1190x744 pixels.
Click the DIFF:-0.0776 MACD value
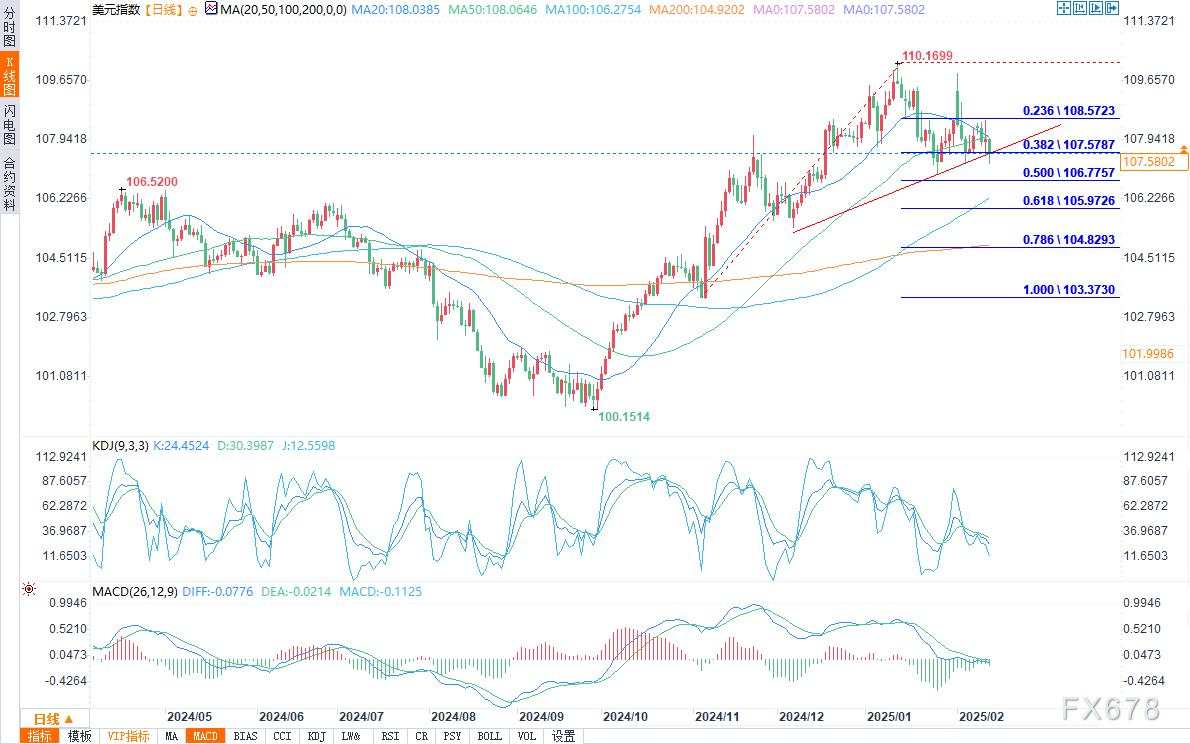pyautogui.click(x=218, y=591)
